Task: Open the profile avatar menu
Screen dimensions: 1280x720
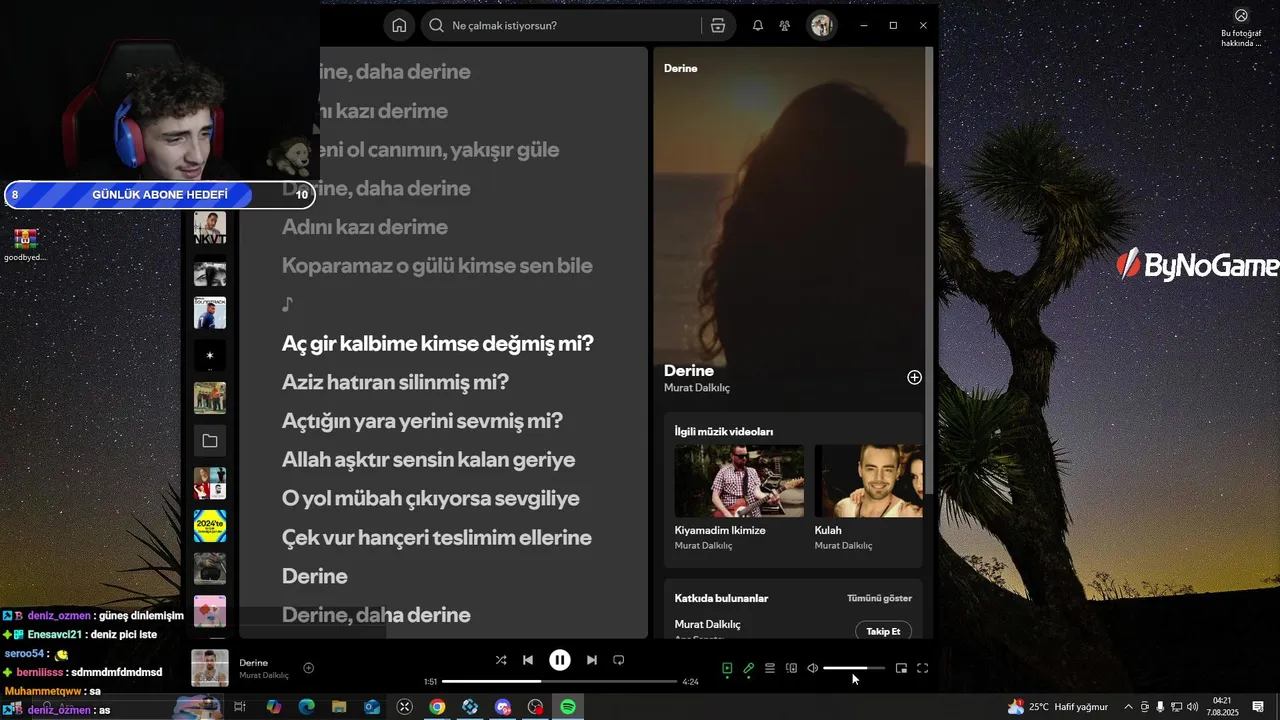Action: pos(822,26)
